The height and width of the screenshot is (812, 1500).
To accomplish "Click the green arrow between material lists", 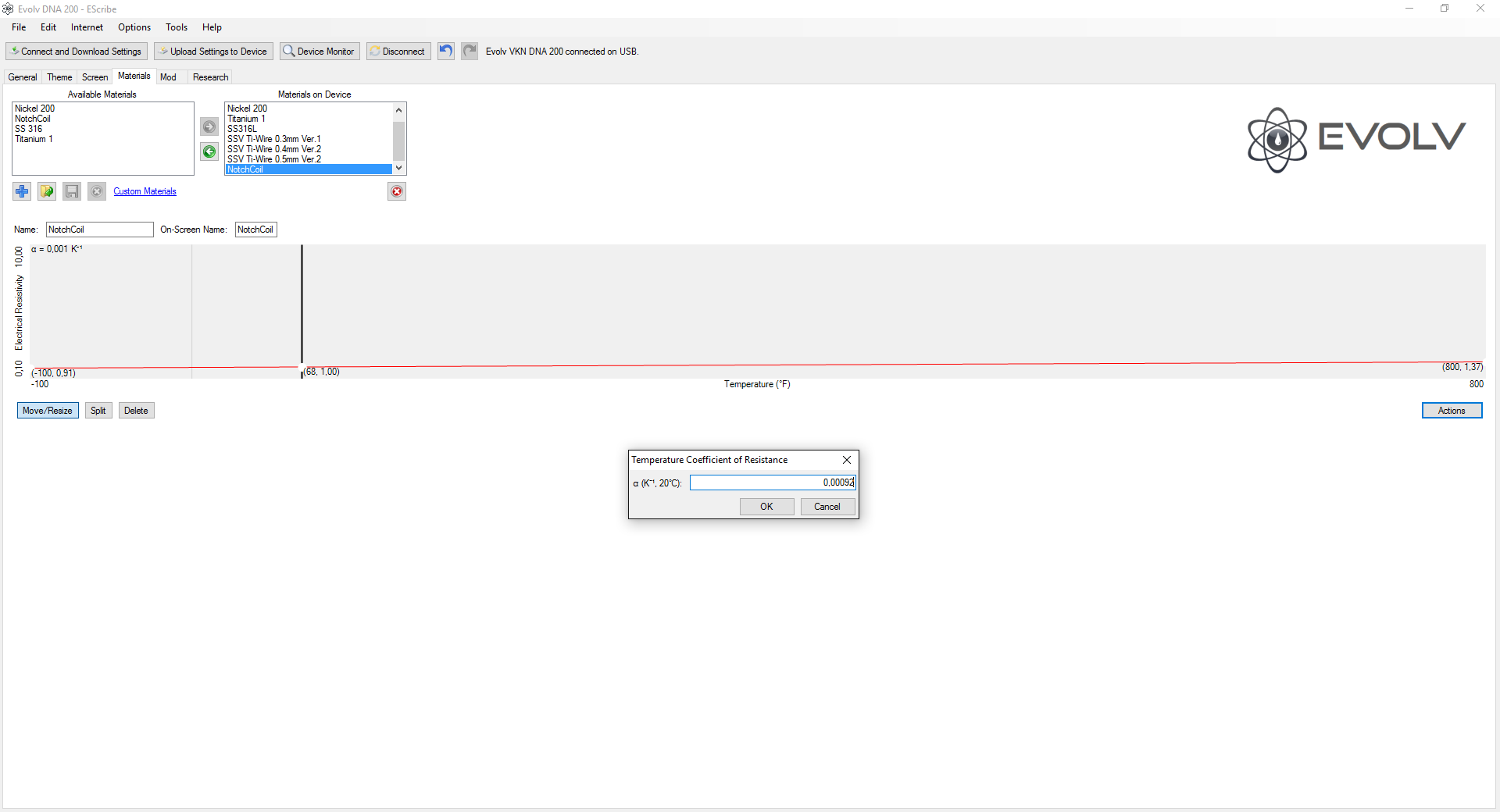I will [x=209, y=151].
